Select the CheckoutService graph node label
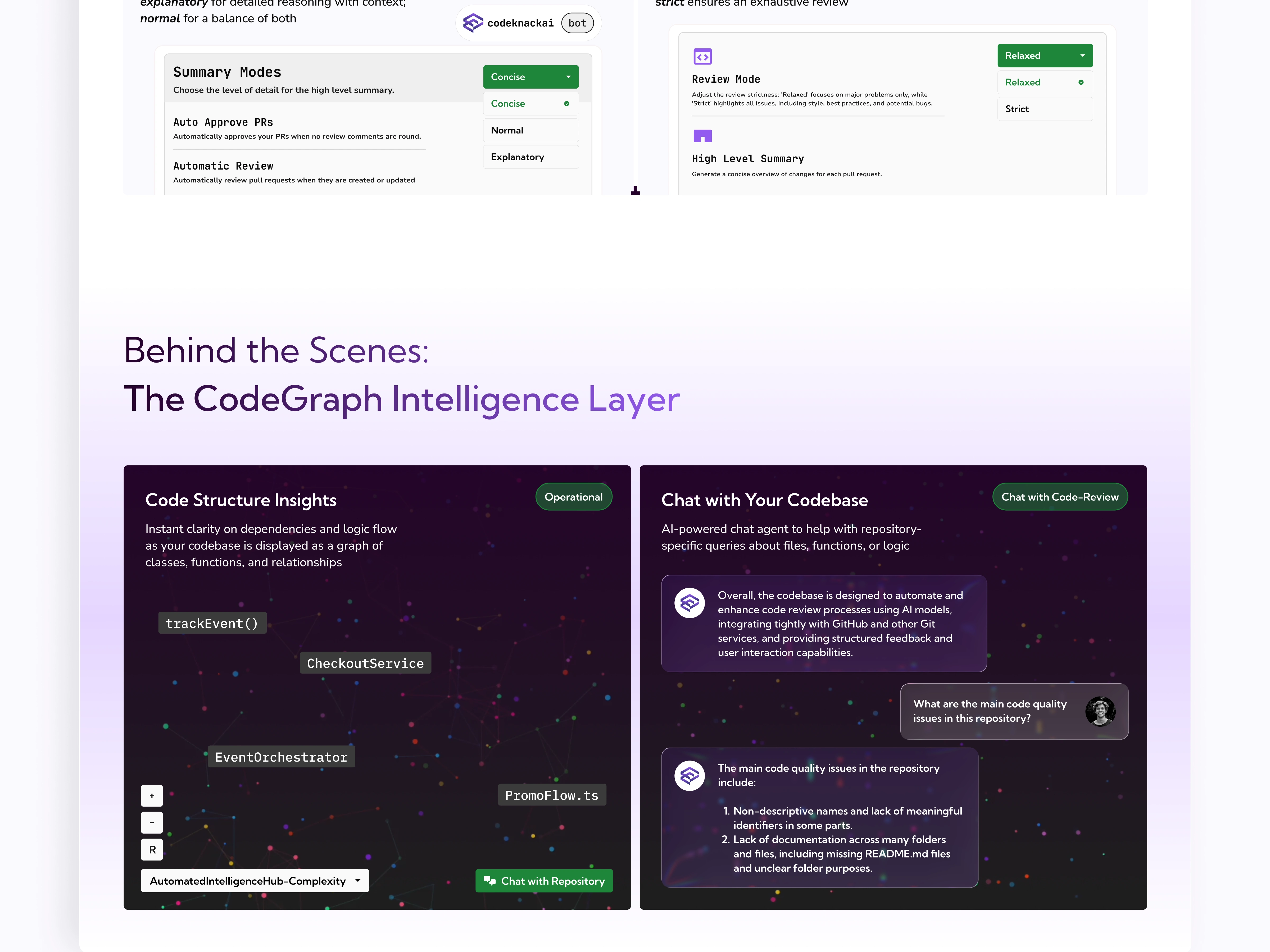Screen dimensions: 1270x952 [365, 663]
